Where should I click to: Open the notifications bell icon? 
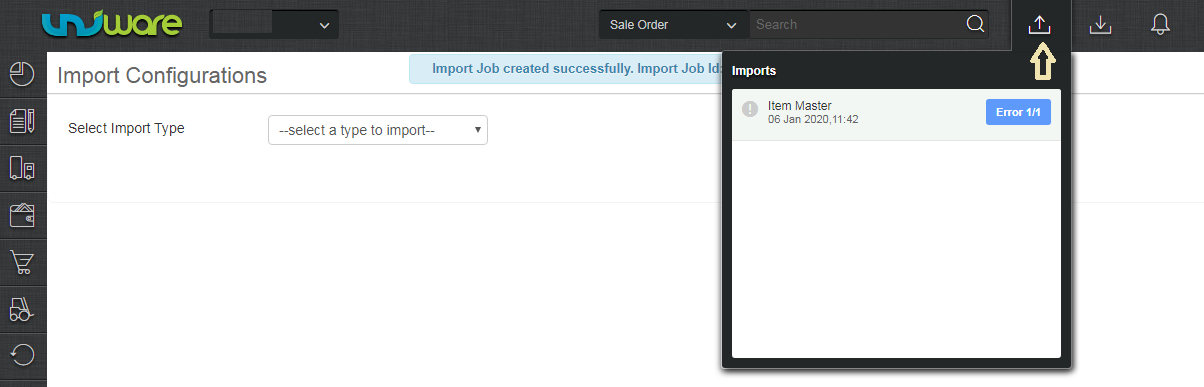1160,25
